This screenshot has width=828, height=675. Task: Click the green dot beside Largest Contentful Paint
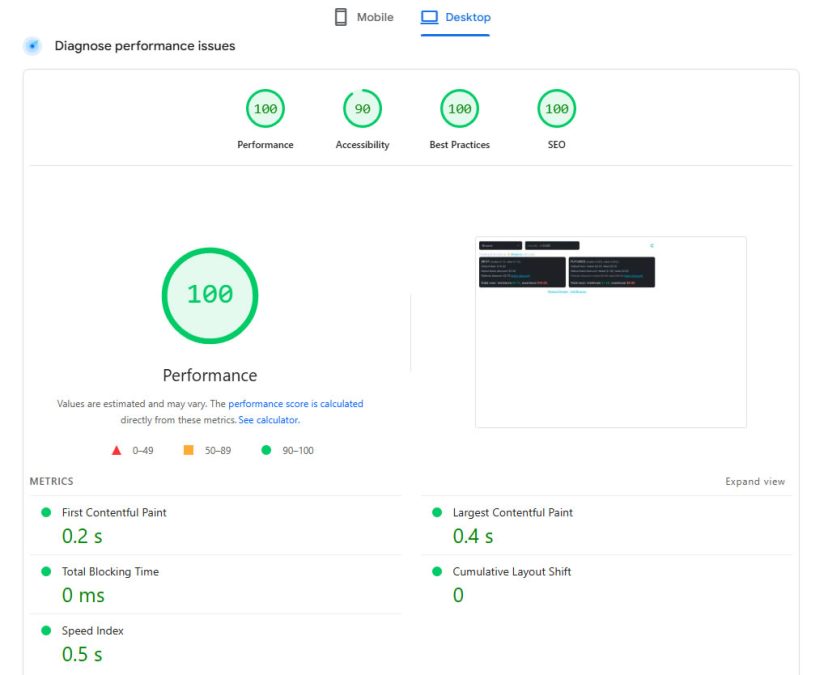[x=437, y=512]
